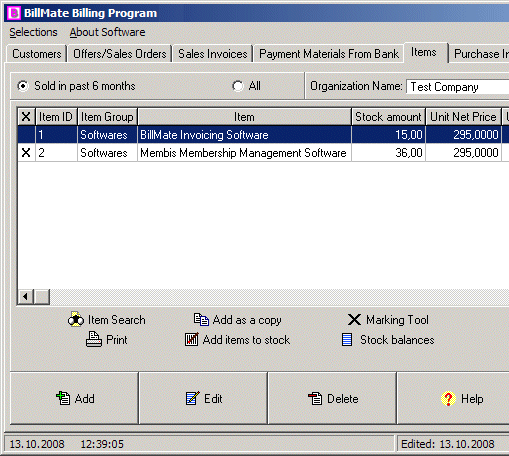Open the Sales Invoices tab
Screen dimensions: 509x456
(213, 54)
